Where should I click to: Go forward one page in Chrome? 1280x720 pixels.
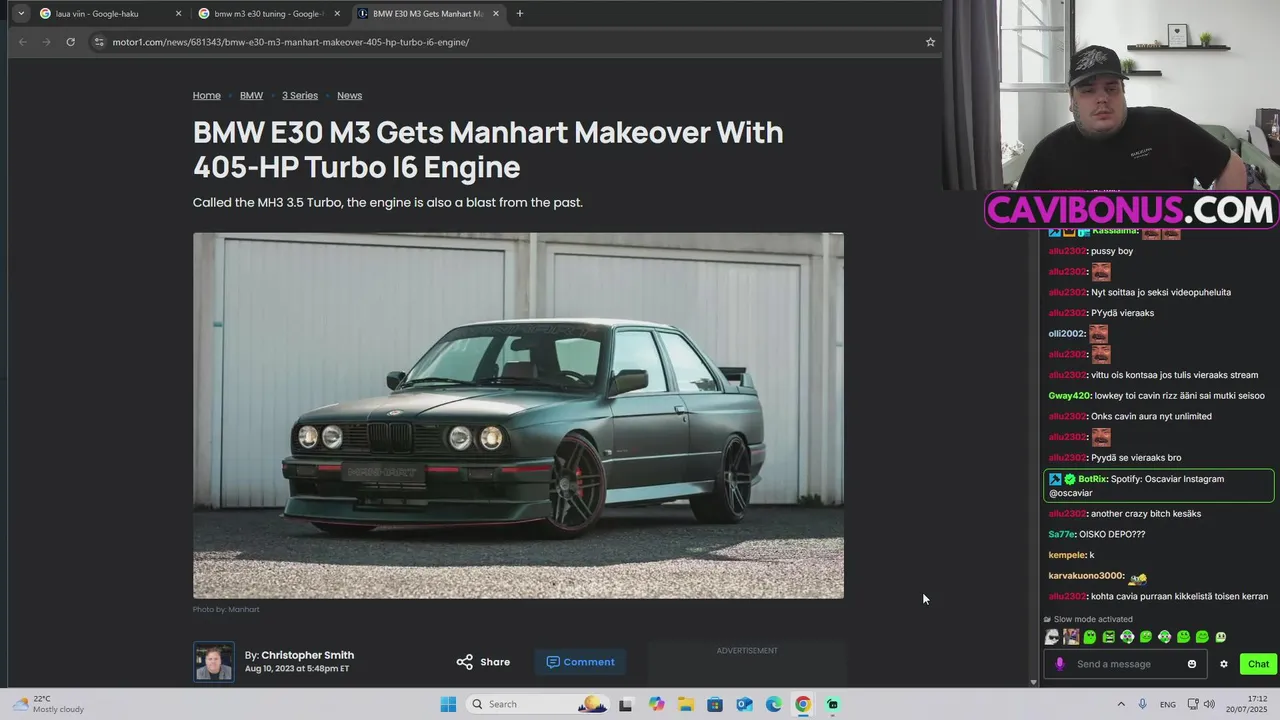click(x=46, y=42)
